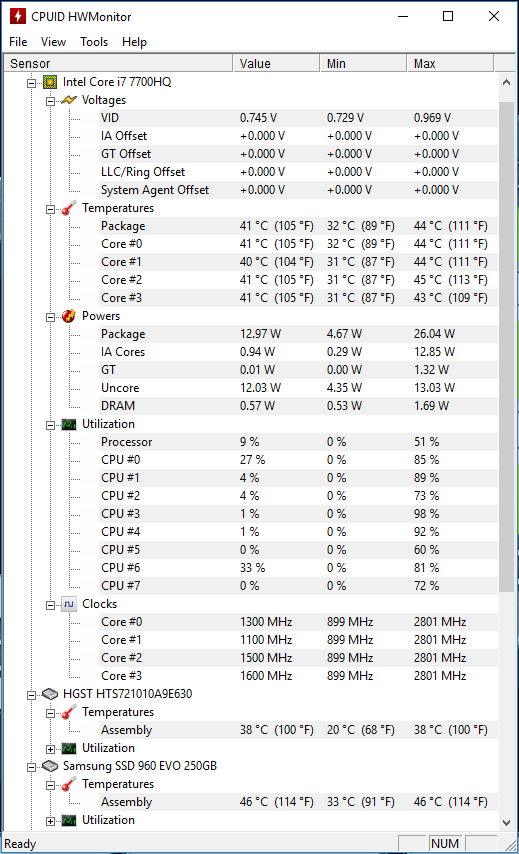Expand Utilization under Samsung SSD

(51, 821)
